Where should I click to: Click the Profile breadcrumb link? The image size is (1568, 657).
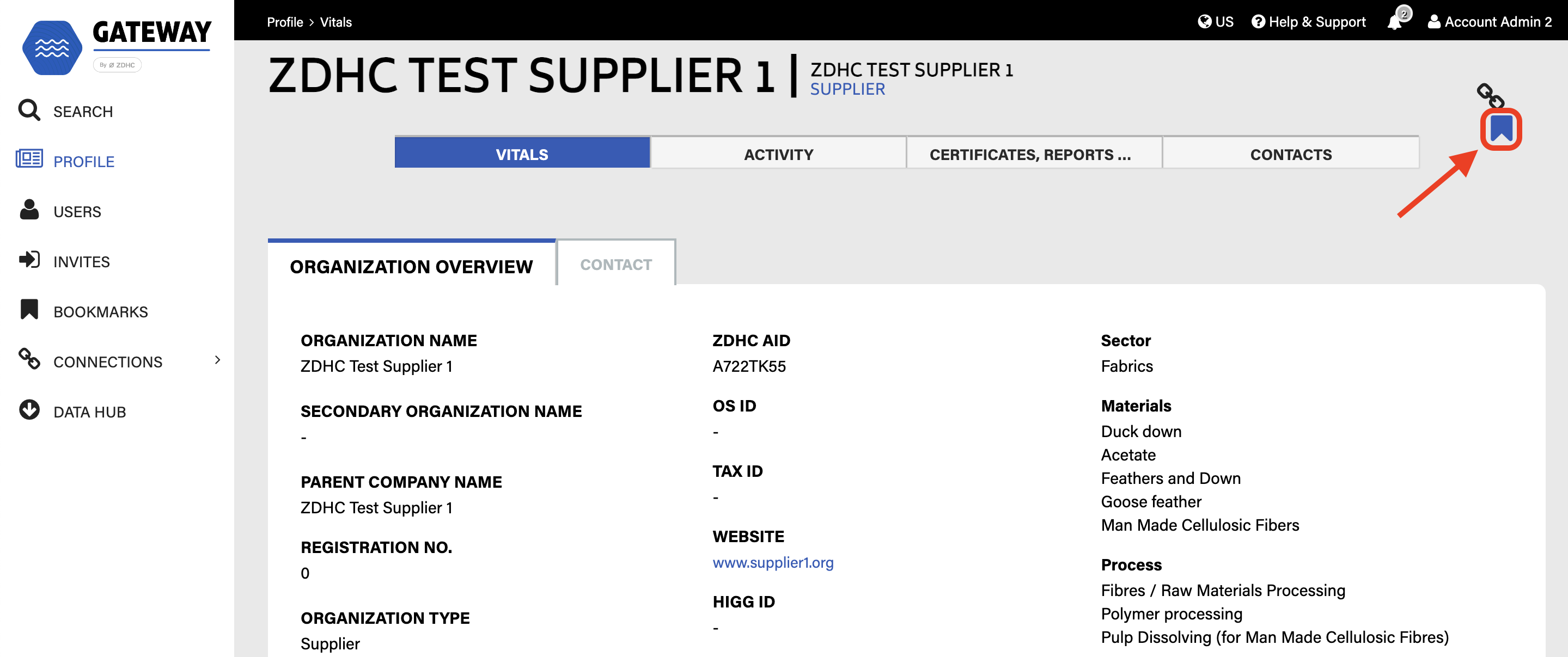coord(284,22)
